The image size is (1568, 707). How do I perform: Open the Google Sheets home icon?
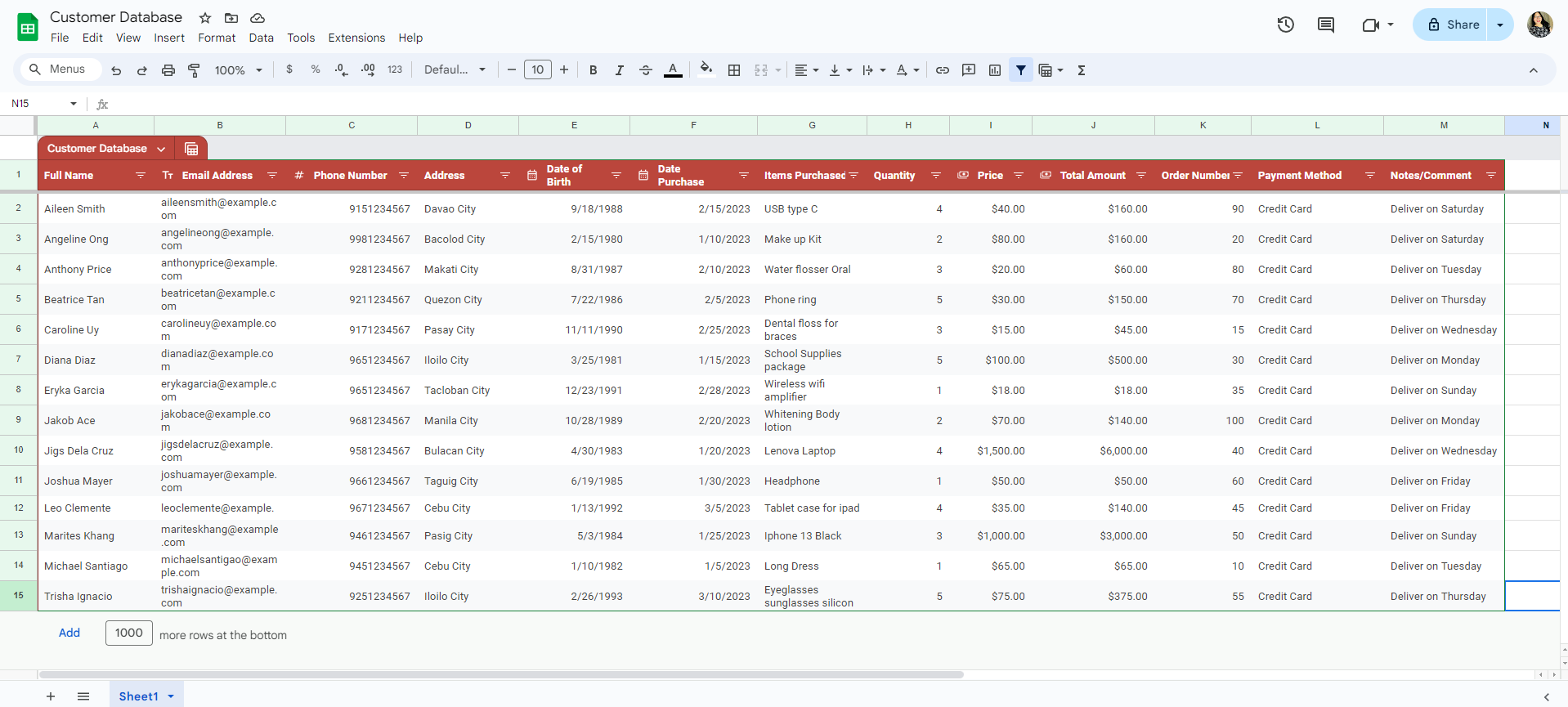[28, 27]
